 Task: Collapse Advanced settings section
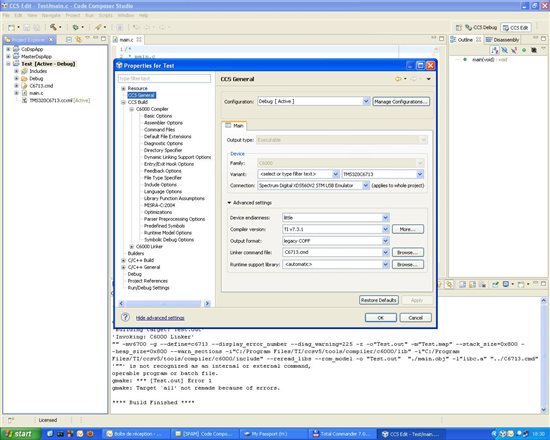pyautogui.click(x=229, y=203)
